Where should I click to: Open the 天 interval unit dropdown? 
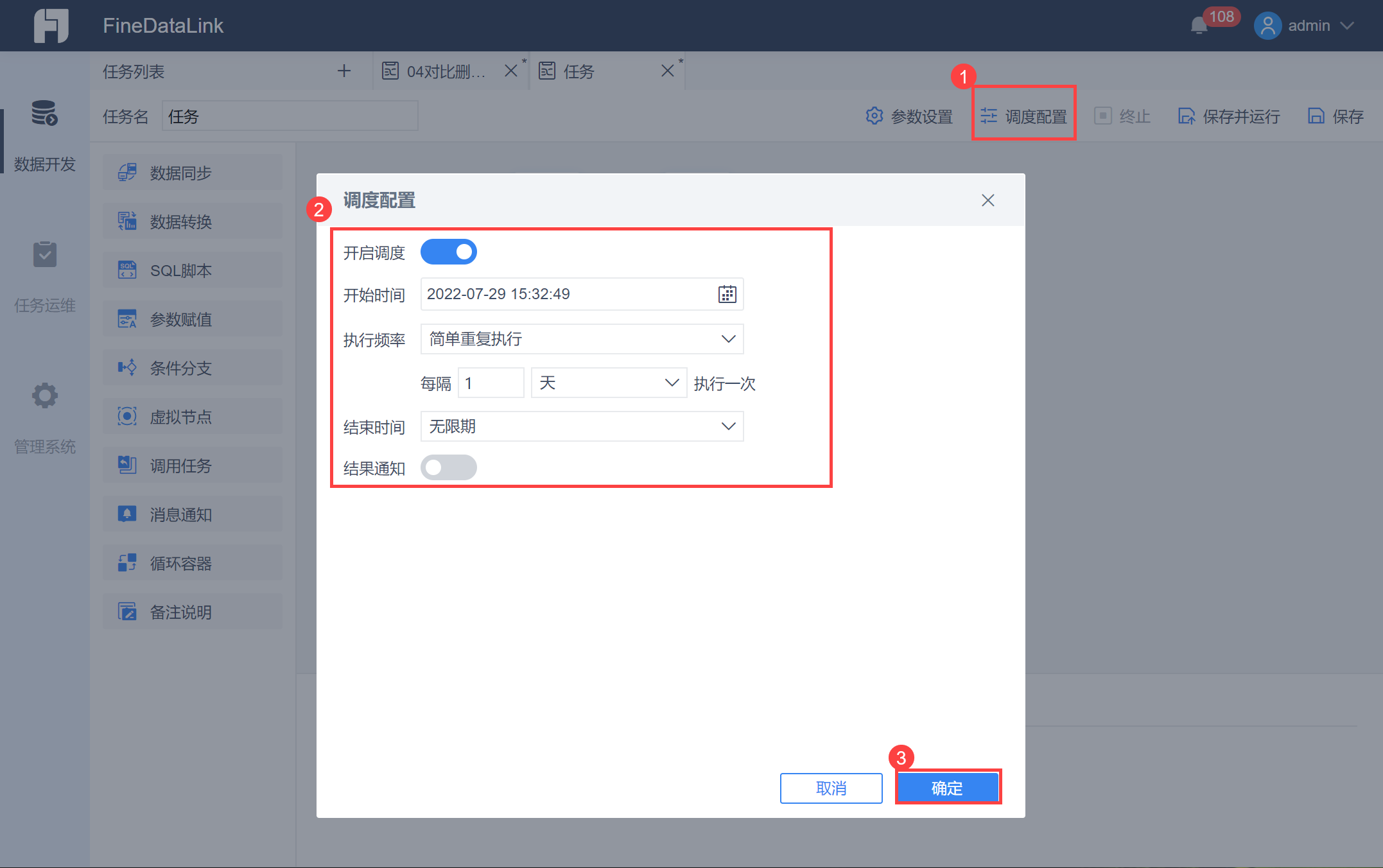[609, 383]
